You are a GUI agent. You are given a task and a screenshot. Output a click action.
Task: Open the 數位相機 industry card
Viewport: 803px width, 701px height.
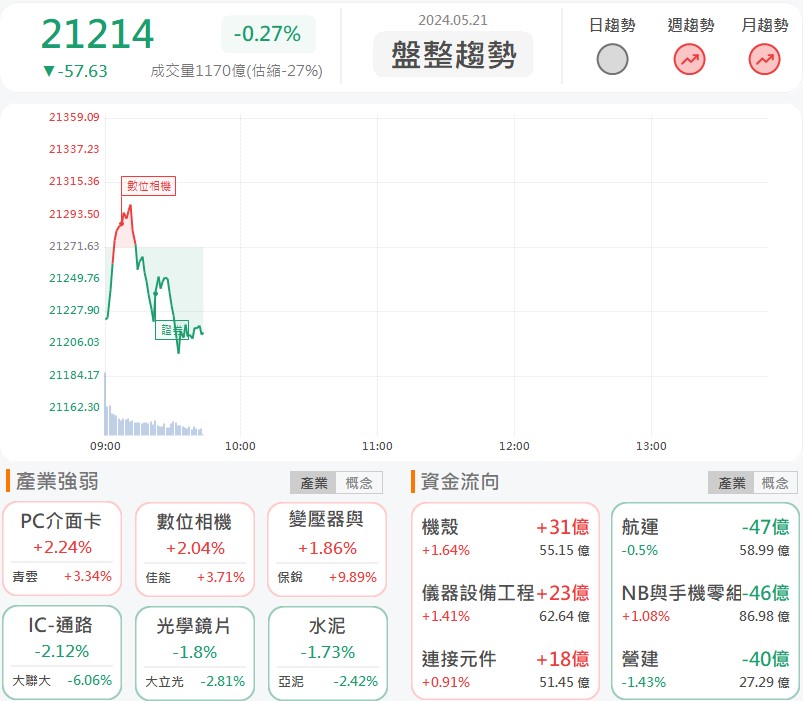pyautogui.click(x=194, y=548)
